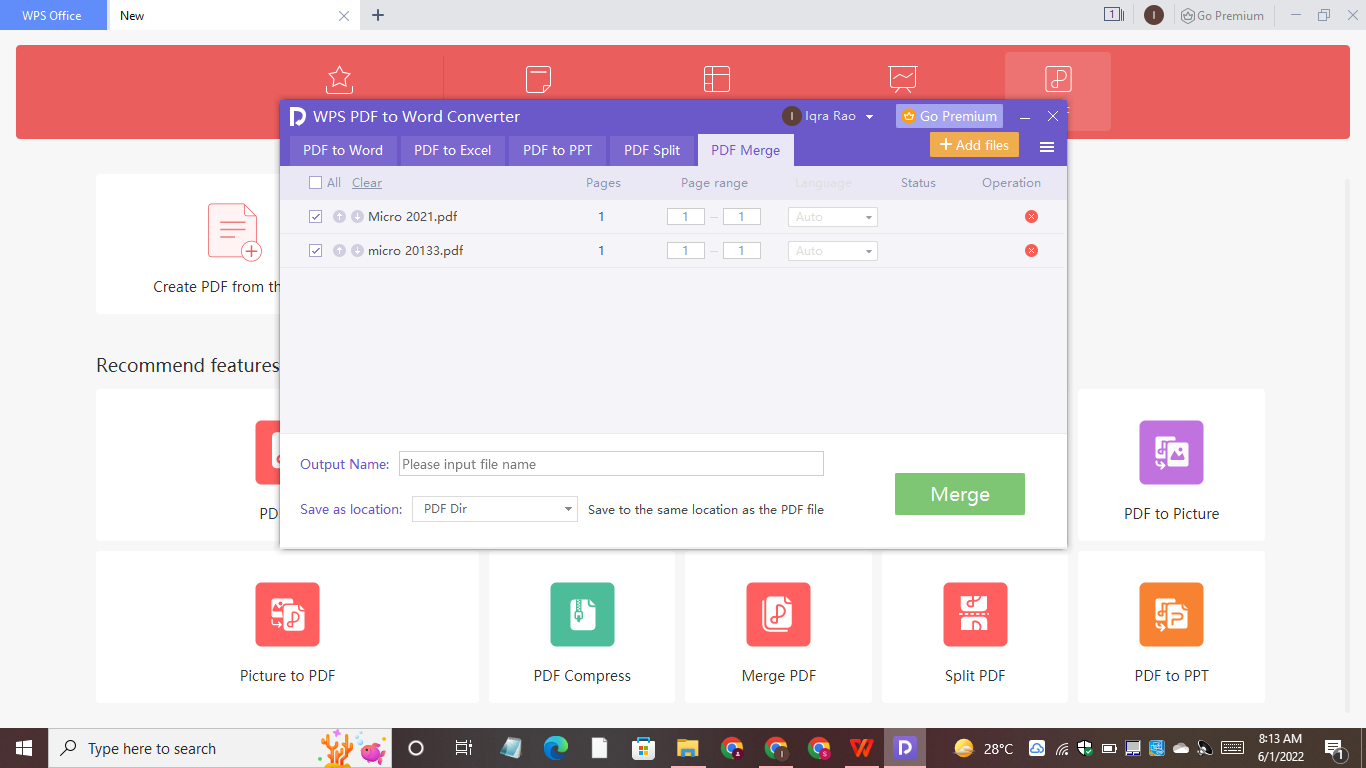Click the Output Name input field
Screen dimensions: 1366x768
pyautogui.click(x=611, y=464)
